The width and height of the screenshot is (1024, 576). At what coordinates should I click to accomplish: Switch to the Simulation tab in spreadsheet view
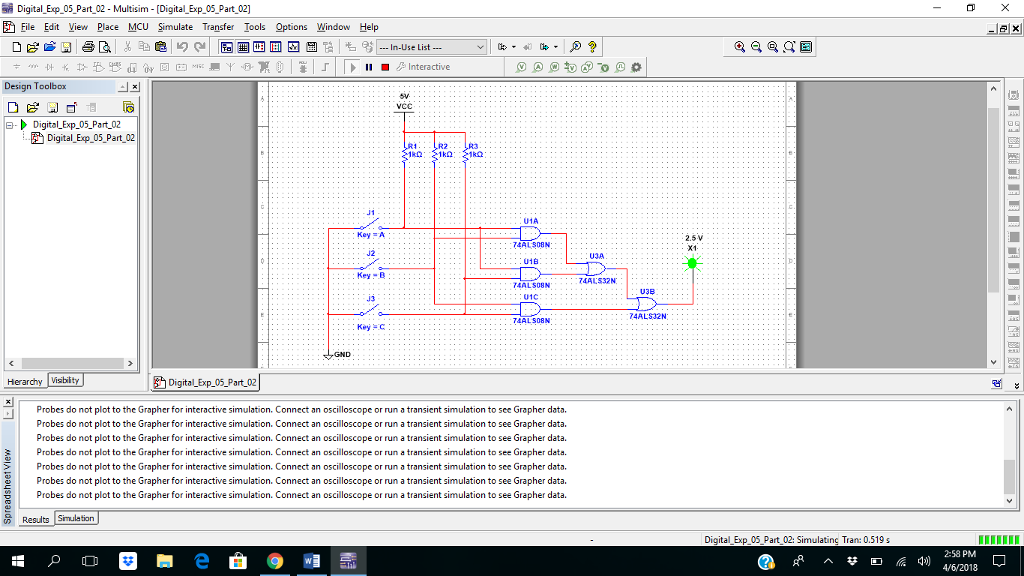tap(76, 518)
